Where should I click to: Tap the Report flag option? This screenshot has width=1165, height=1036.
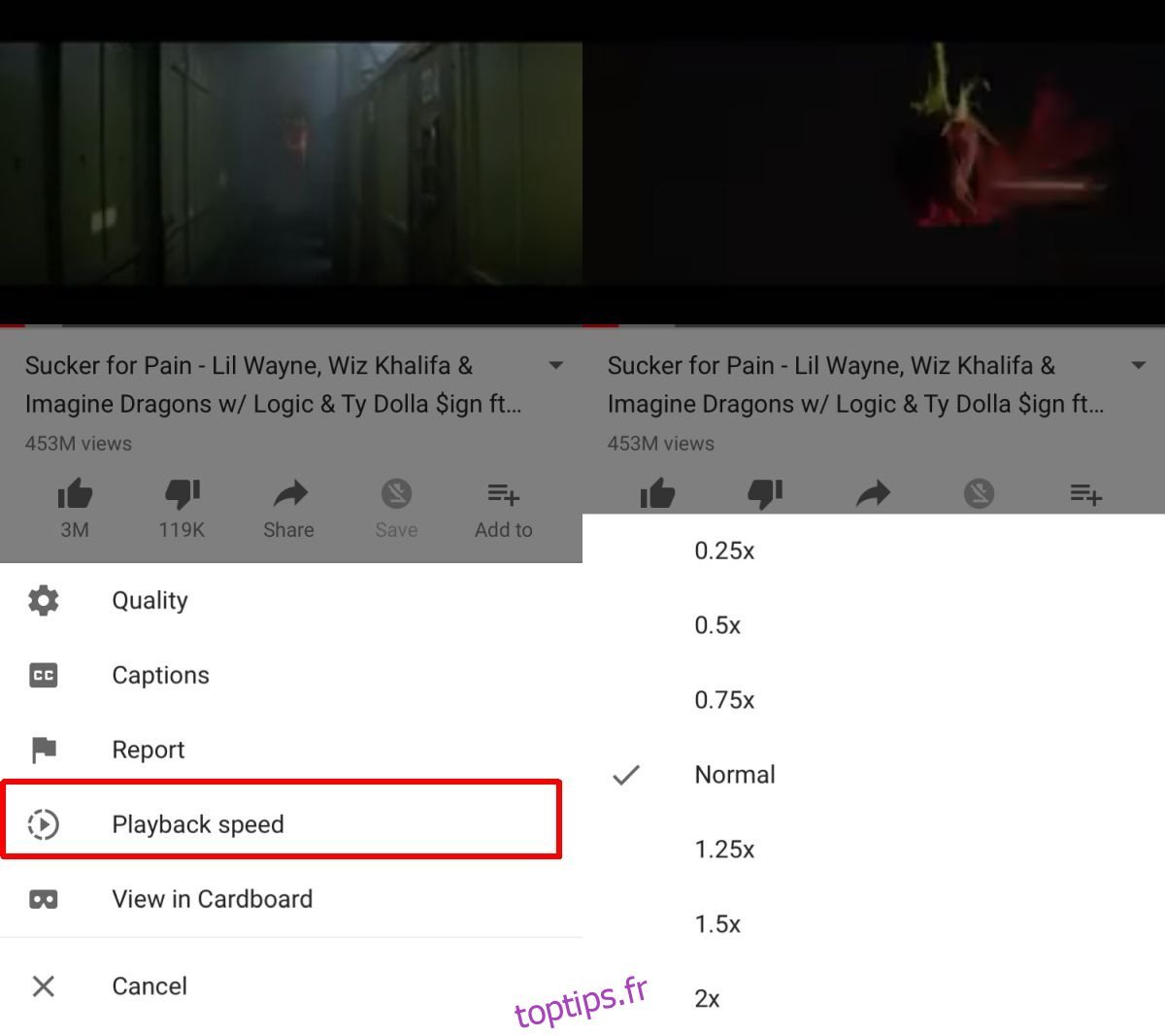pos(291,750)
